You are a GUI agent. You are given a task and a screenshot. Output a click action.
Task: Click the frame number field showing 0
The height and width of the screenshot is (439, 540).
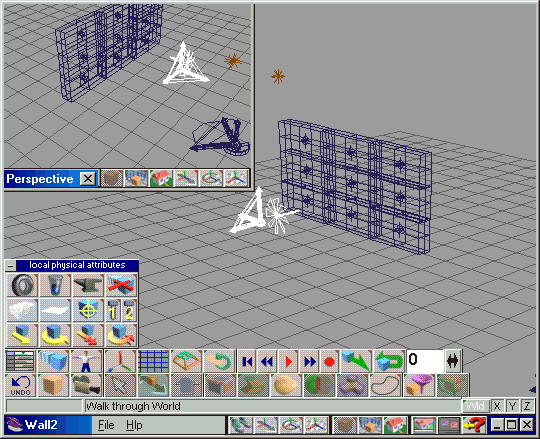pyautogui.click(x=425, y=361)
